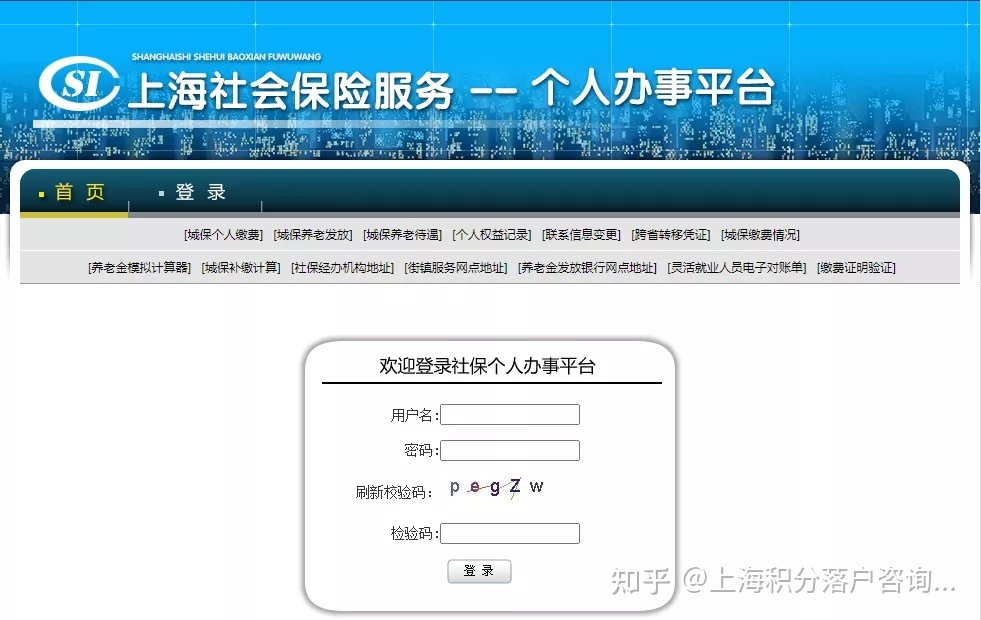
Task: Switch to the 登录 tab
Action: click(x=200, y=192)
